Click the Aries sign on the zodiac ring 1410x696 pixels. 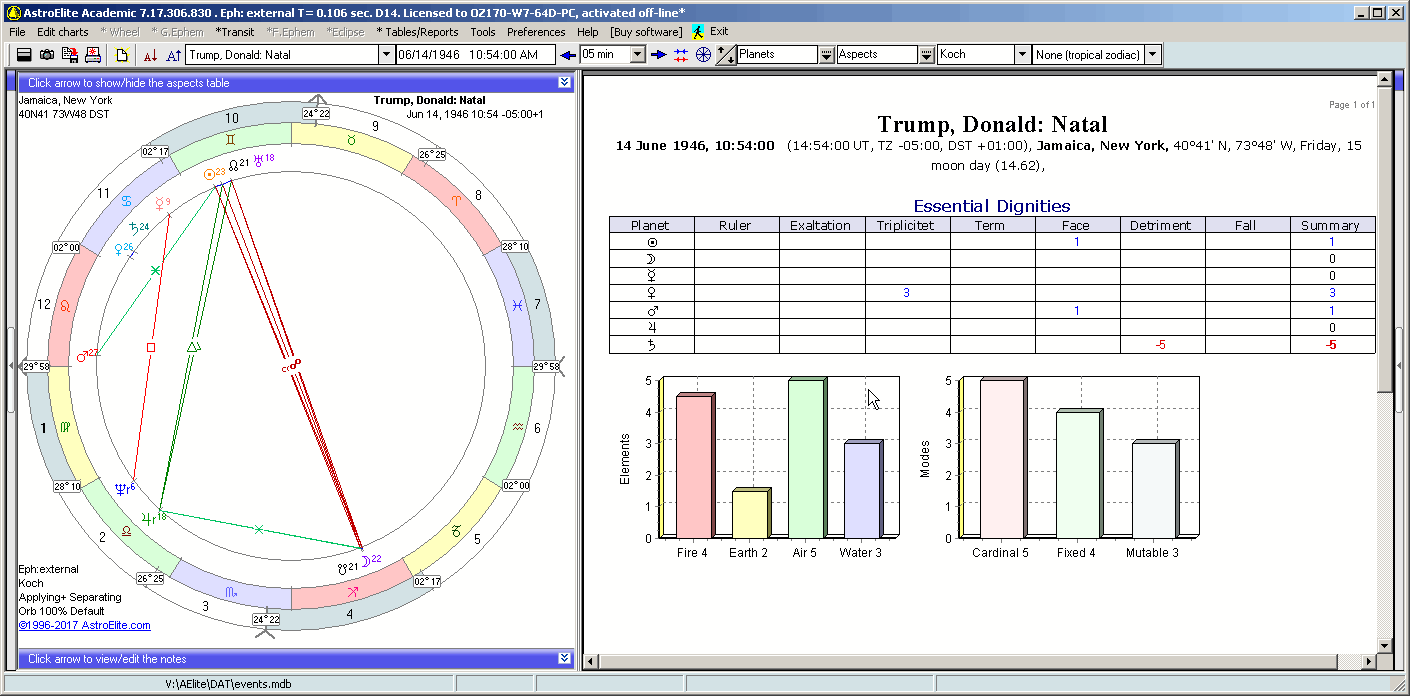click(x=458, y=200)
